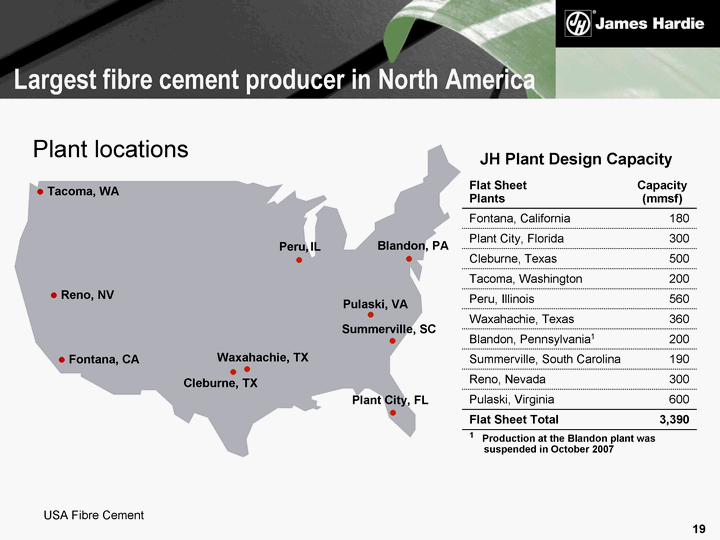Click the capacity value 360 for Waxahachie
The width and height of the screenshot is (720, 540).
click(x=679, y=319)
